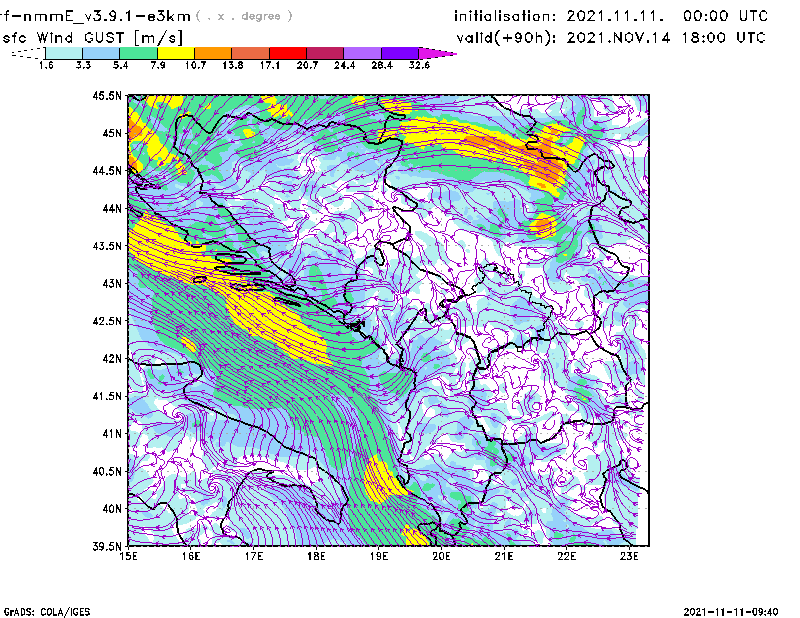800x618 pixels.
Task: Click the '39.5N' latitude label
Action: click(107, 547)
